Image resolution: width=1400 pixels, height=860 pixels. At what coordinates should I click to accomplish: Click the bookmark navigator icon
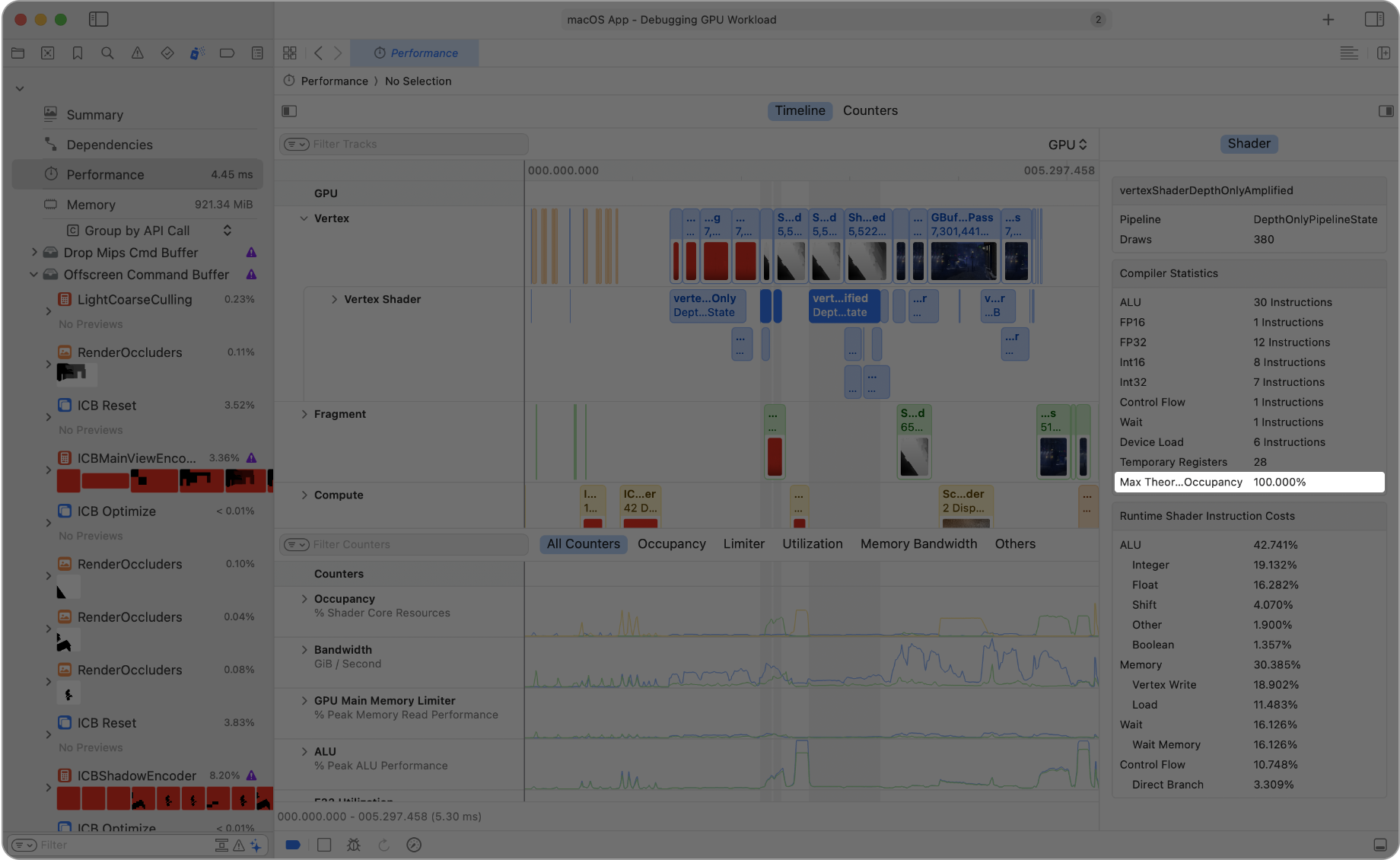tap(78, 53)
